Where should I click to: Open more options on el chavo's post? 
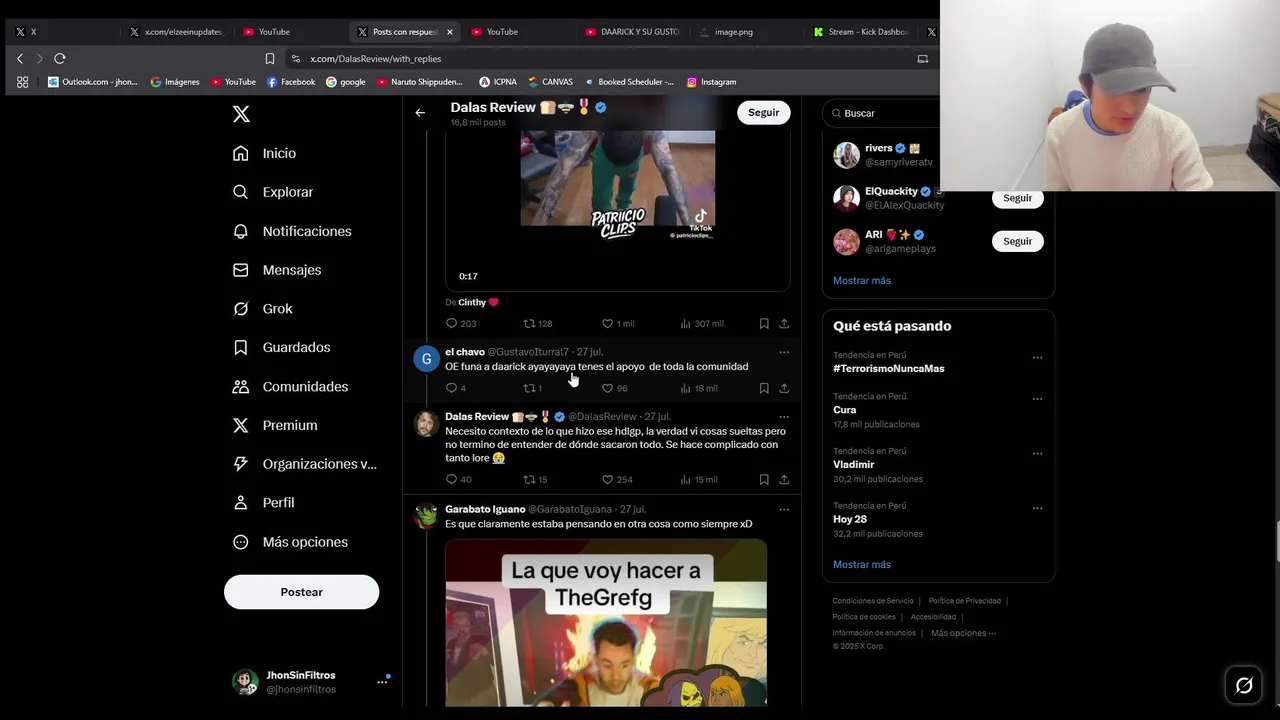(784, 352)
